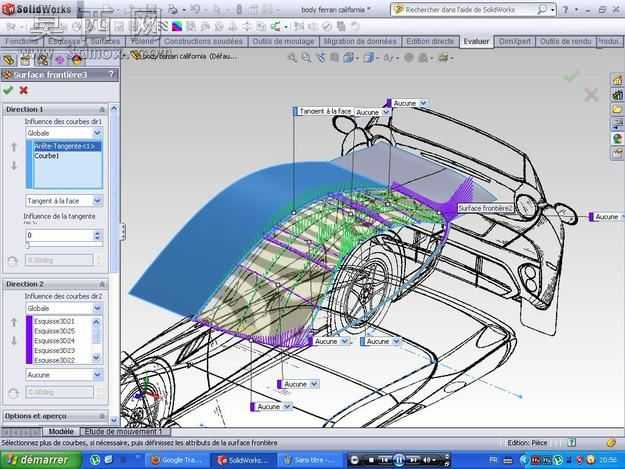Open the Constructions soudées tab

click(203, 41)
